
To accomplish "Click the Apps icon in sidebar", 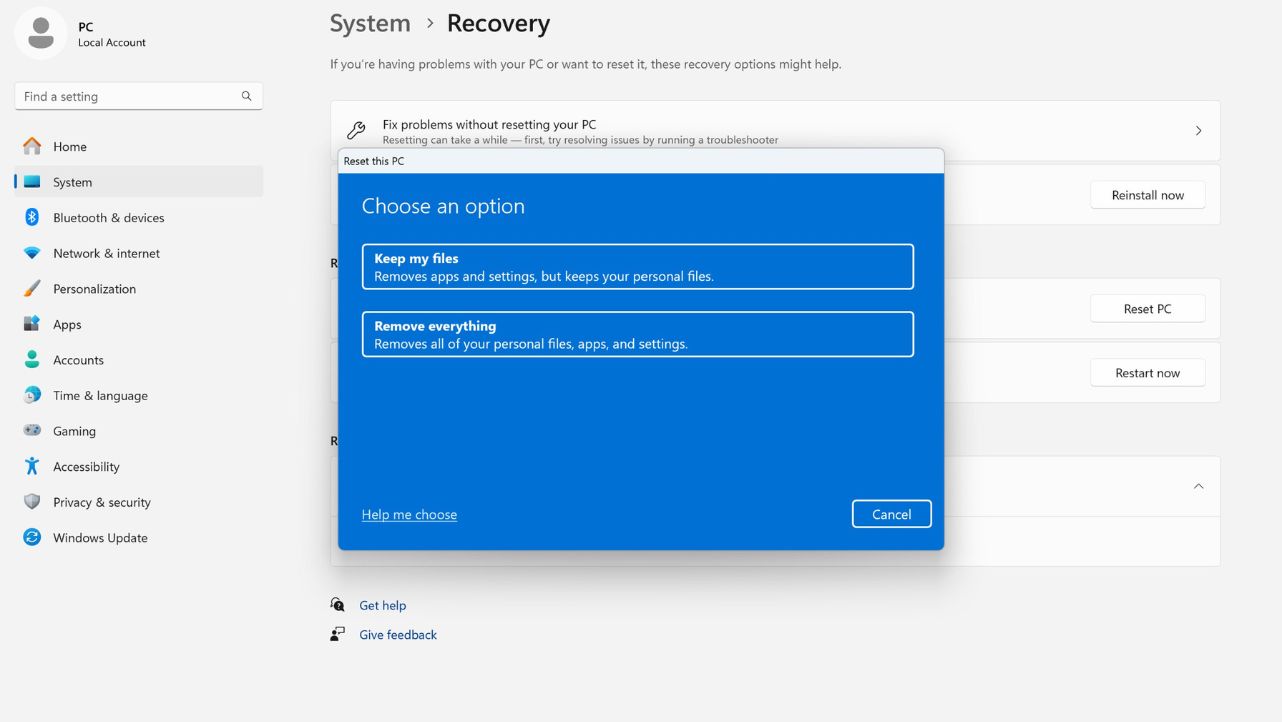I will tap(32, 324).
